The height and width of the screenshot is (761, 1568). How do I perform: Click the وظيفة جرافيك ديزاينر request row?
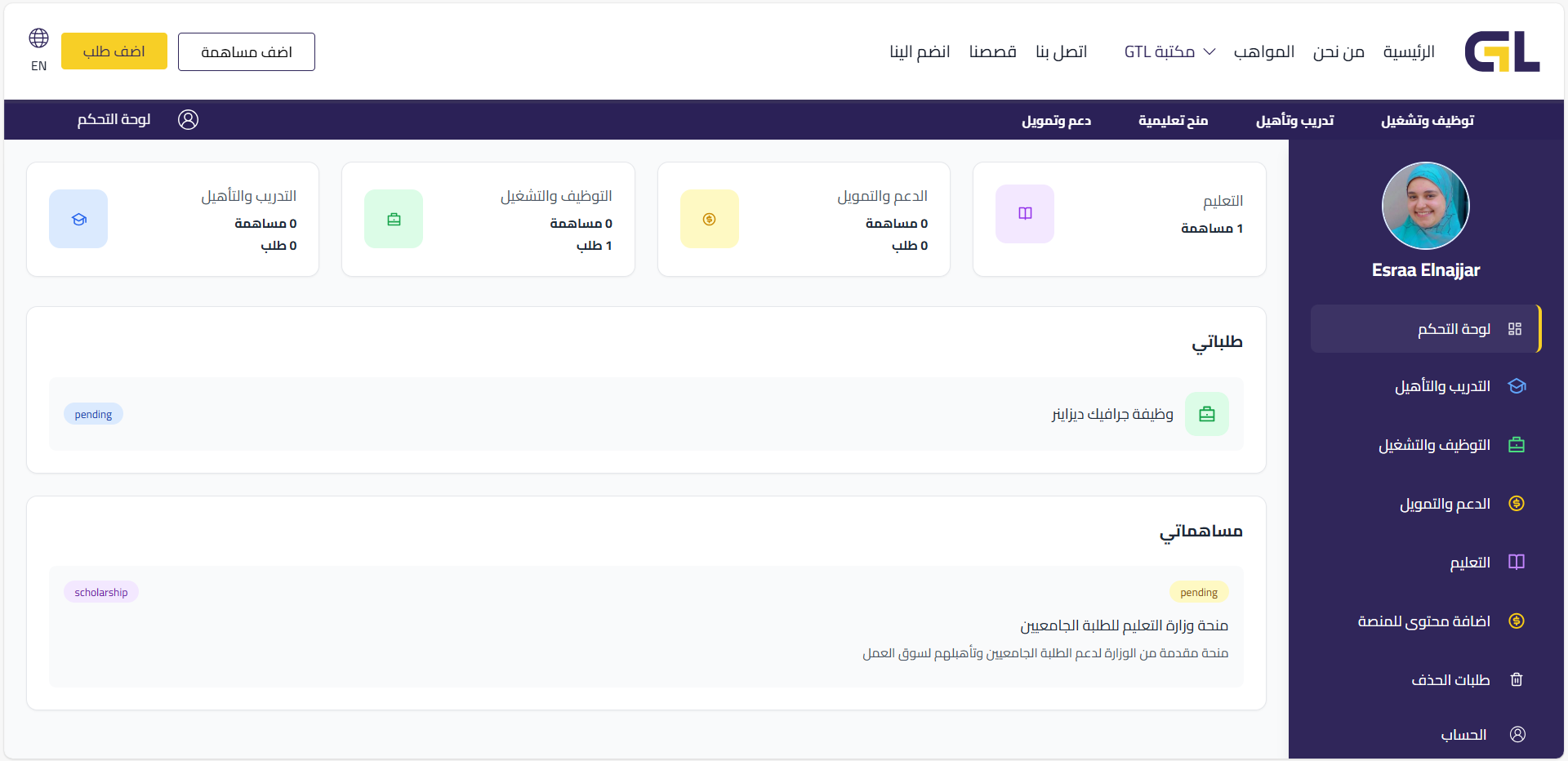(646, 414)
